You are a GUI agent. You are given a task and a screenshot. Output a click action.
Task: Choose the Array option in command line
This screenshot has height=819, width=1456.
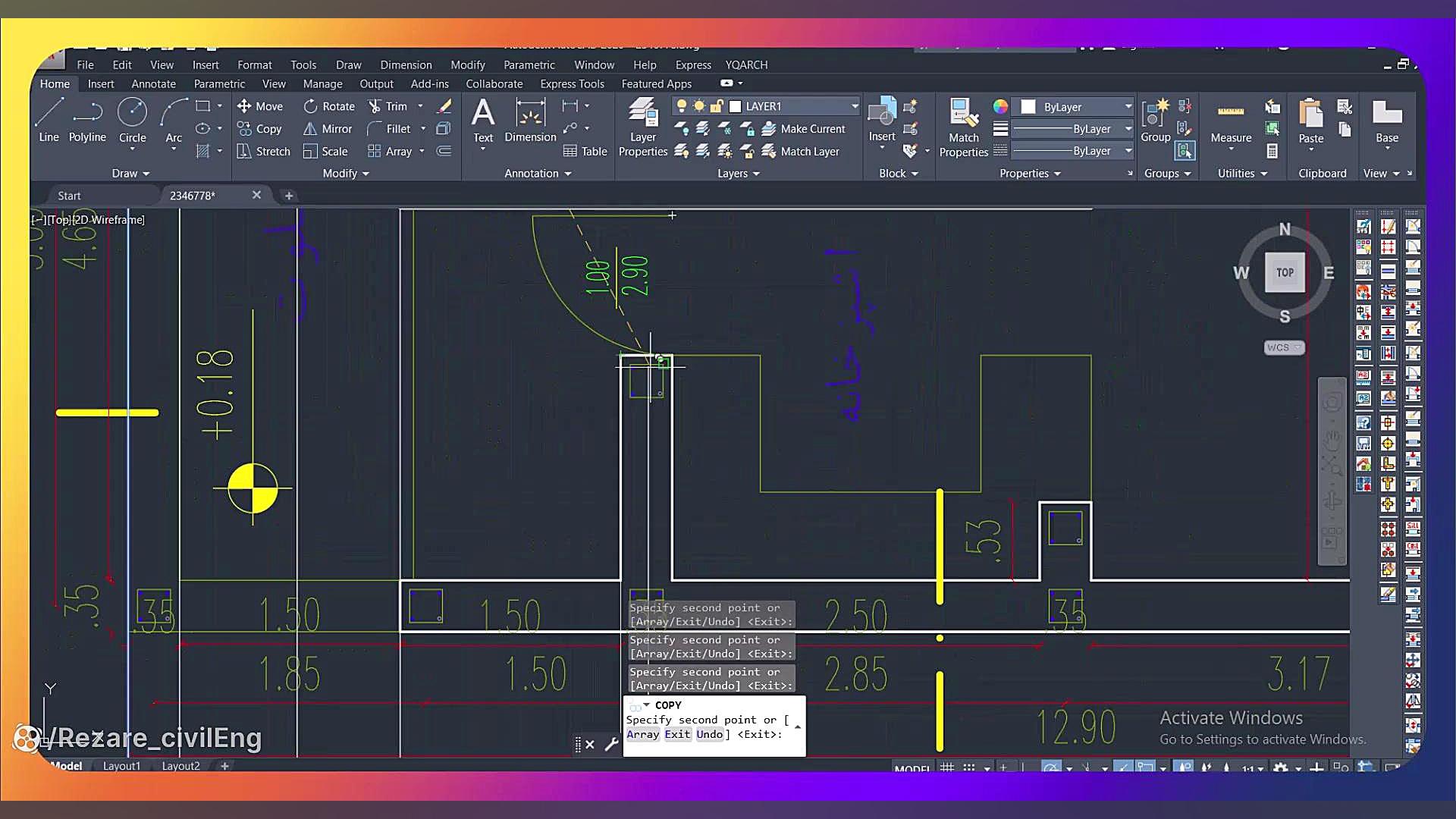tap(642, 734)
